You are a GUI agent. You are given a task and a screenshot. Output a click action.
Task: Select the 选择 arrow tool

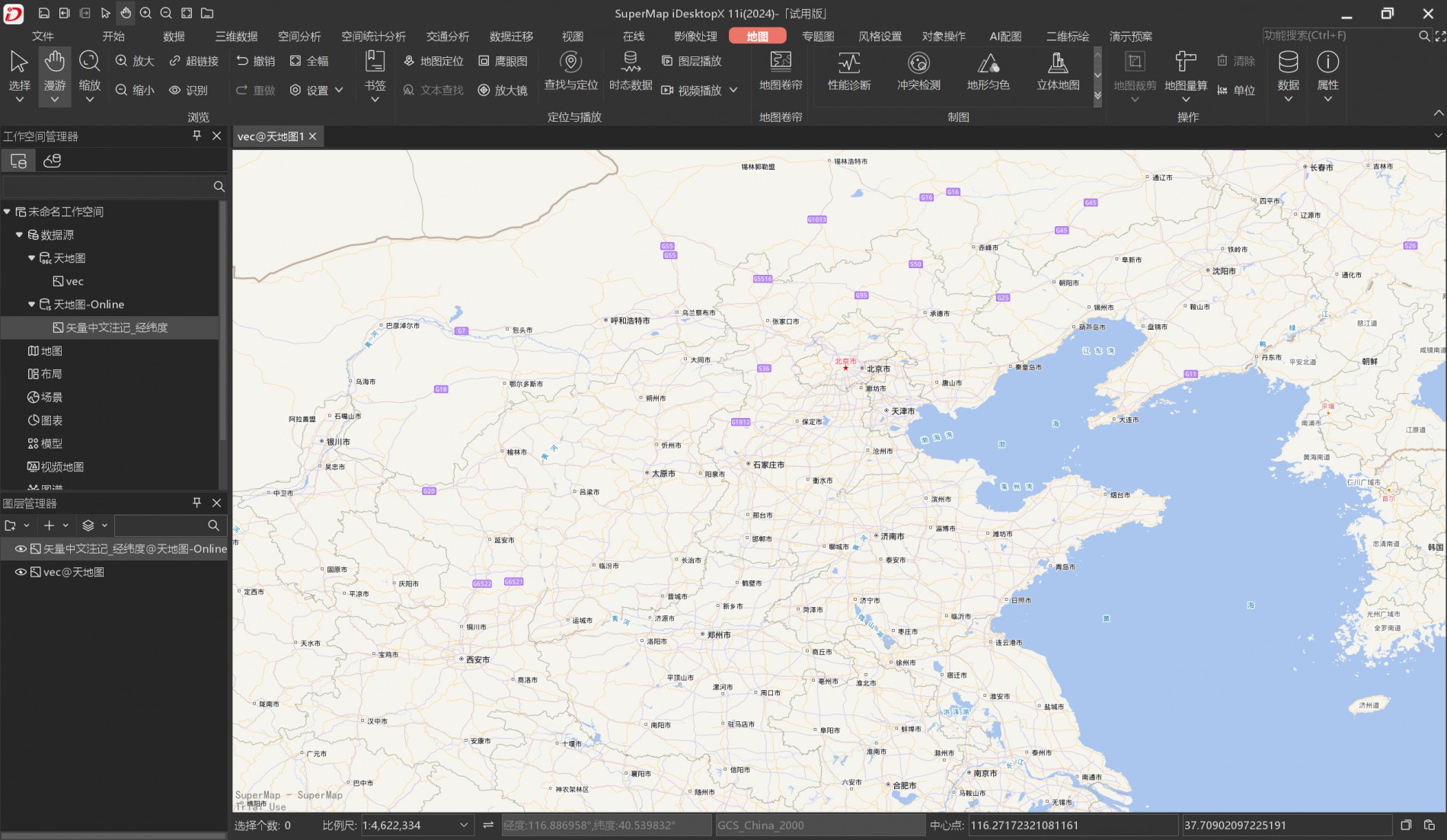point(19,70)
